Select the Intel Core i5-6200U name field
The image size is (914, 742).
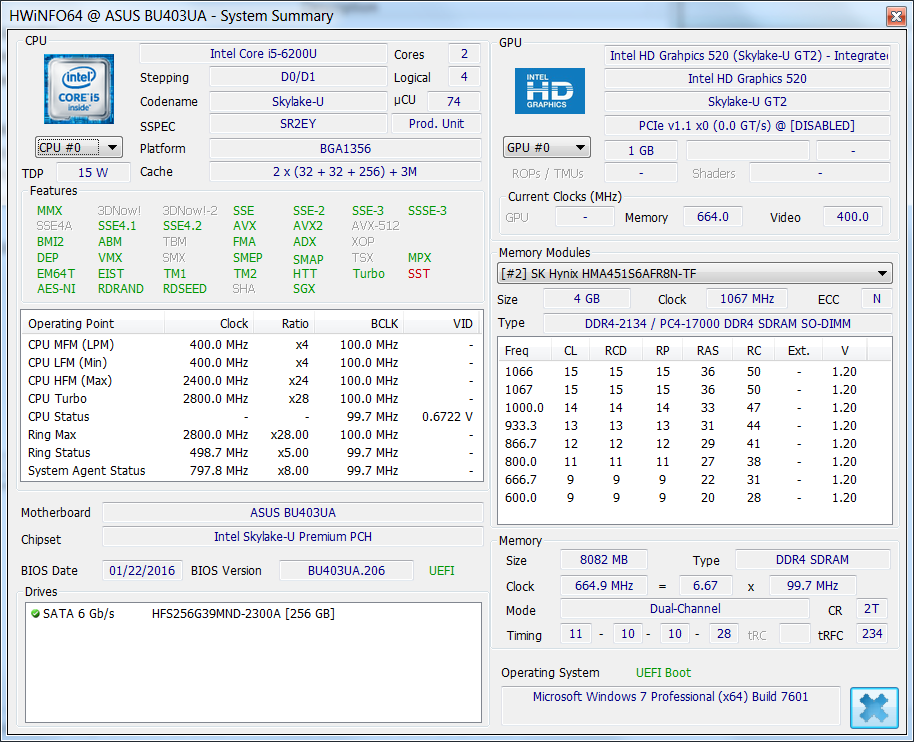[x=263, y=54]
